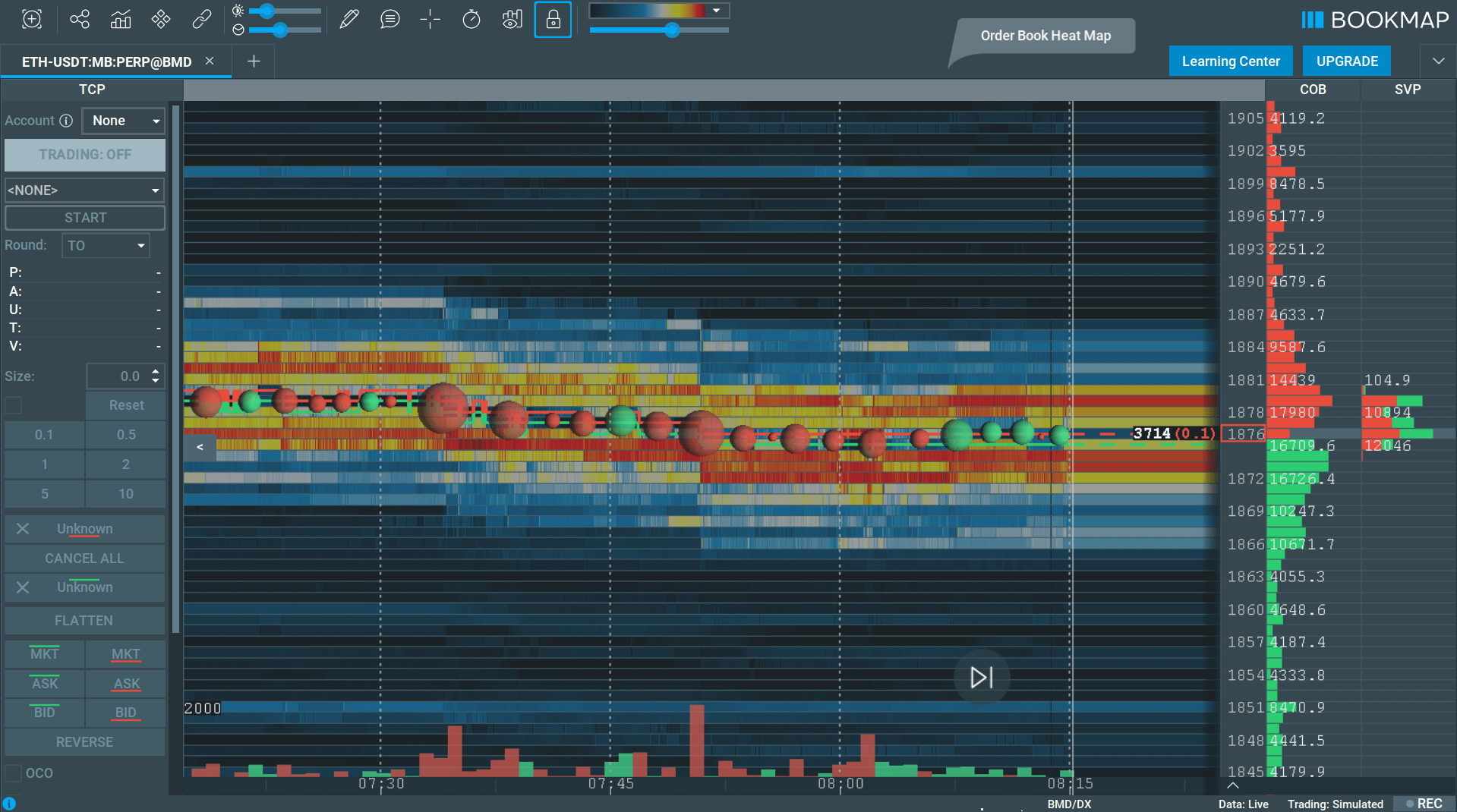
Task: Set size preset 10
Action: (x=125, y=494)
